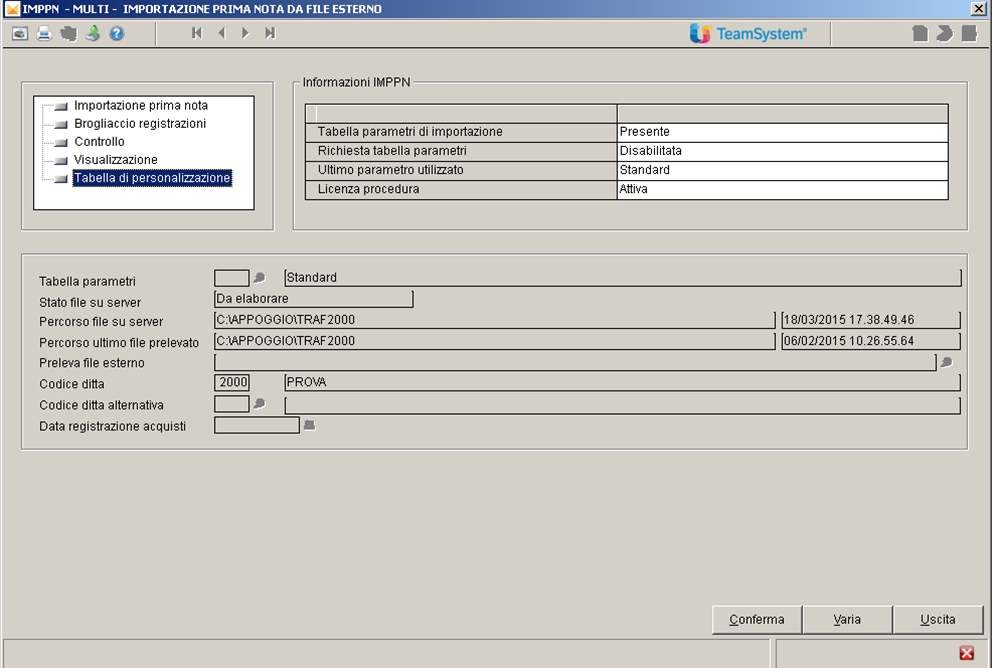Click the grayed rightmost toolbar icon

click(x=969, y=34)
